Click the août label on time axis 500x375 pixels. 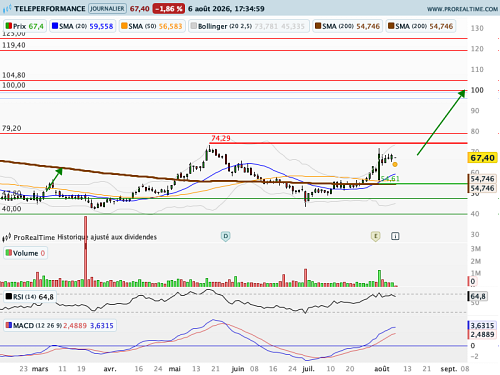(x=382, y=369)
